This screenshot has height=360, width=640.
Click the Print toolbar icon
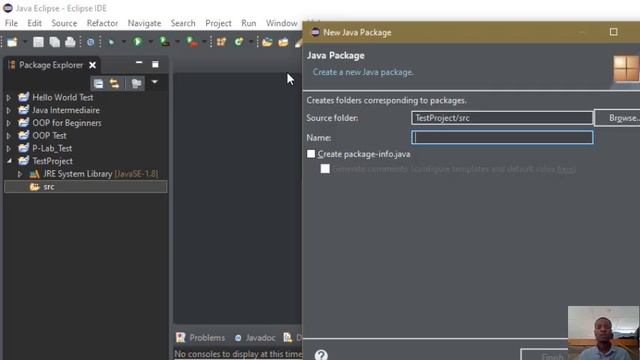click(70, 42)
